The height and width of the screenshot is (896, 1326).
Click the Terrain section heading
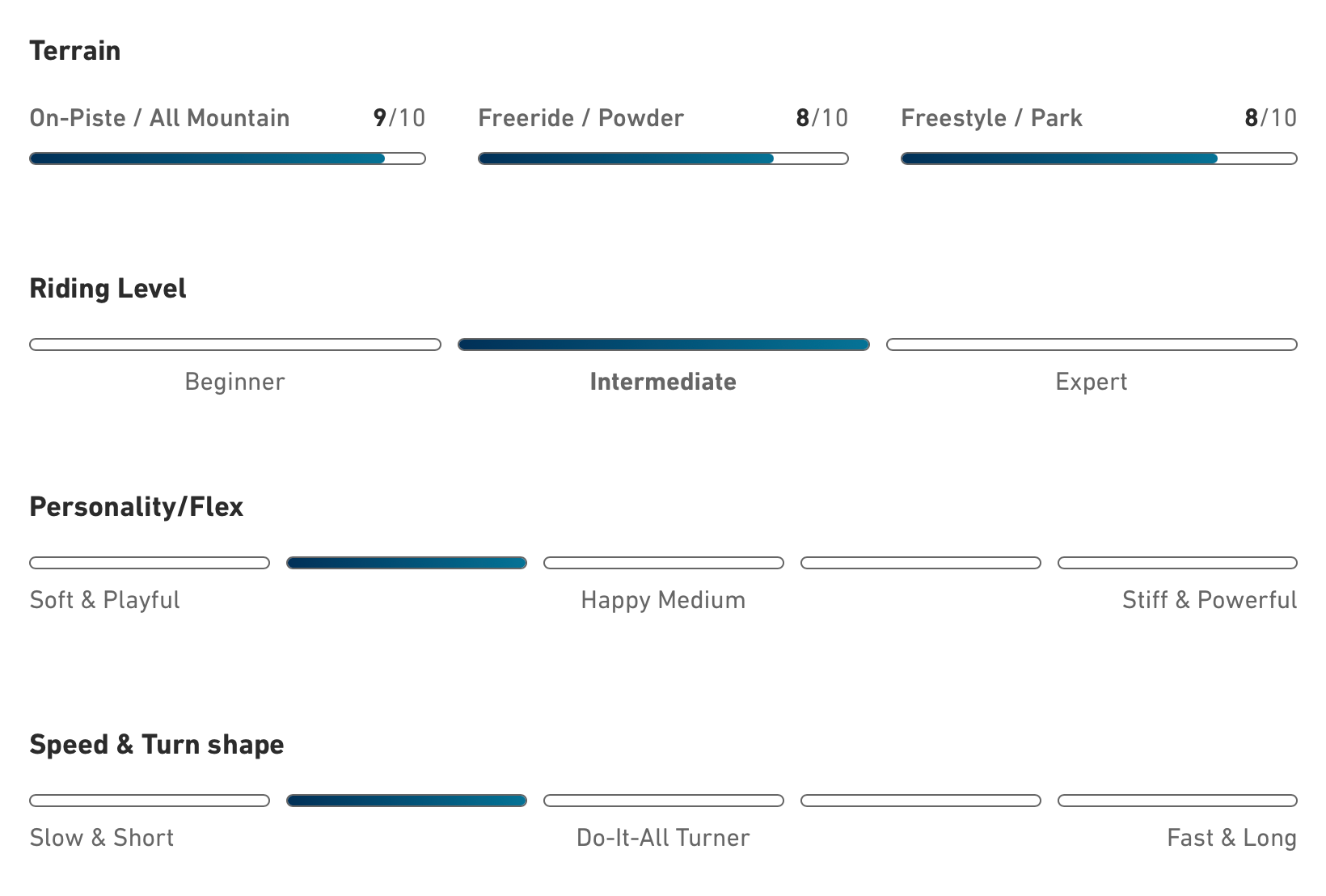75,51
